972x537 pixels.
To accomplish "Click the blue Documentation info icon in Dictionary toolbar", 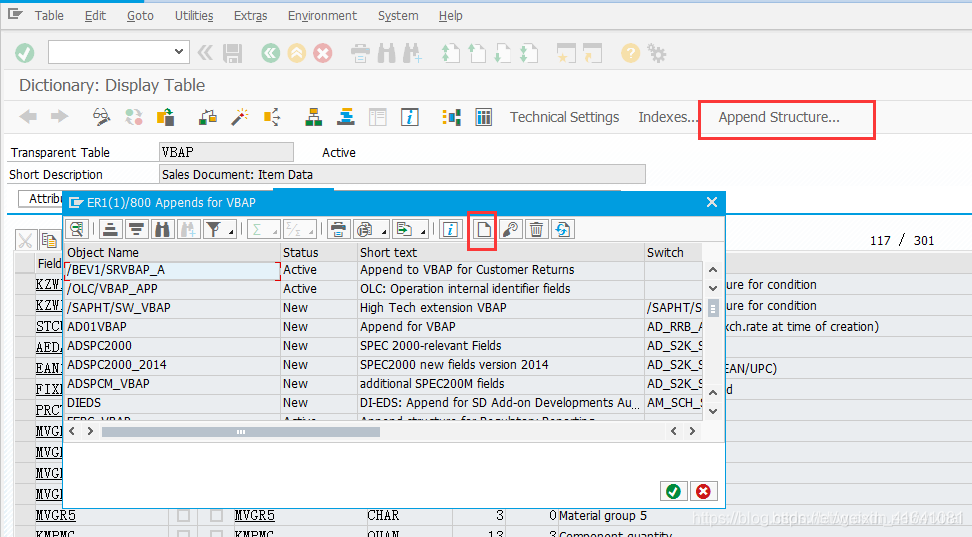I will click(x=410, y=117).
